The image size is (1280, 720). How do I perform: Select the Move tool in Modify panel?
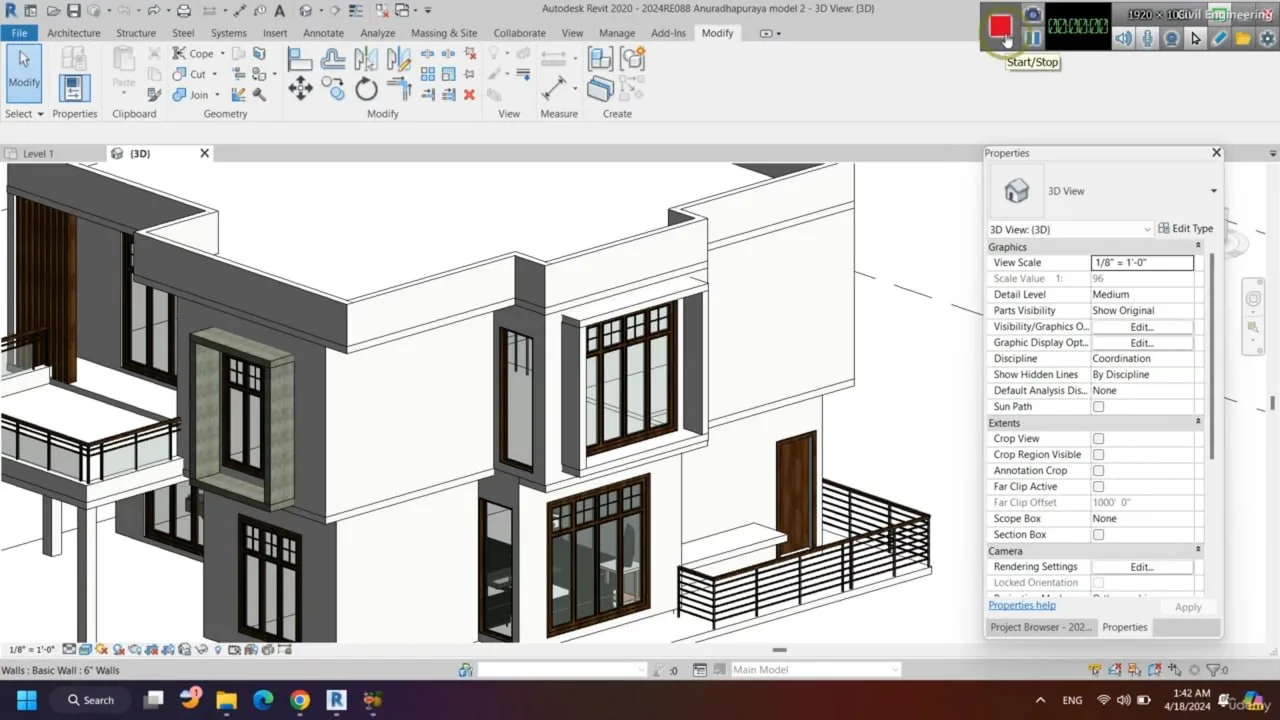click(300, 89)
